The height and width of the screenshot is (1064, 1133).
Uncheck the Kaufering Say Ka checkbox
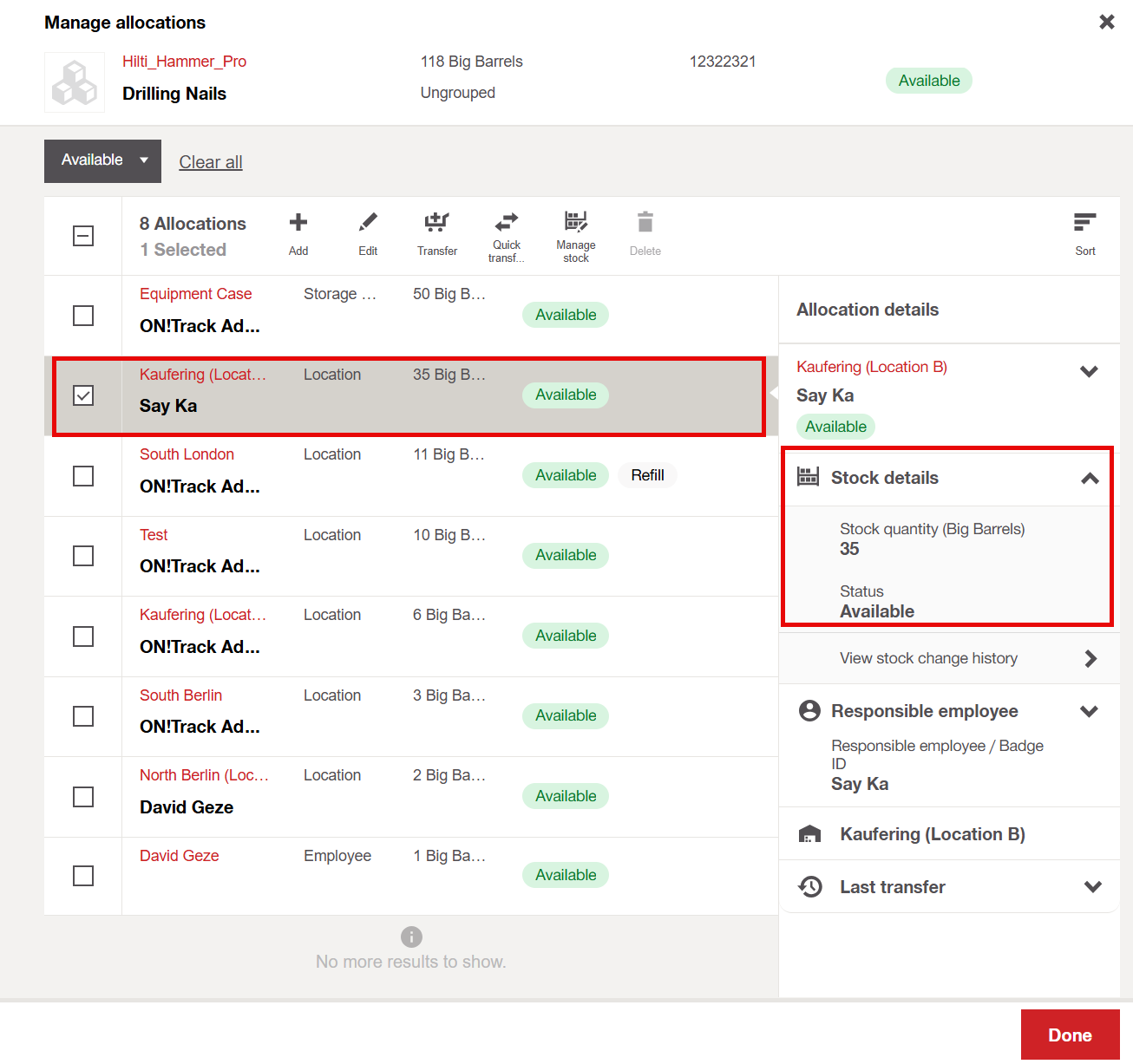(83, 395)
